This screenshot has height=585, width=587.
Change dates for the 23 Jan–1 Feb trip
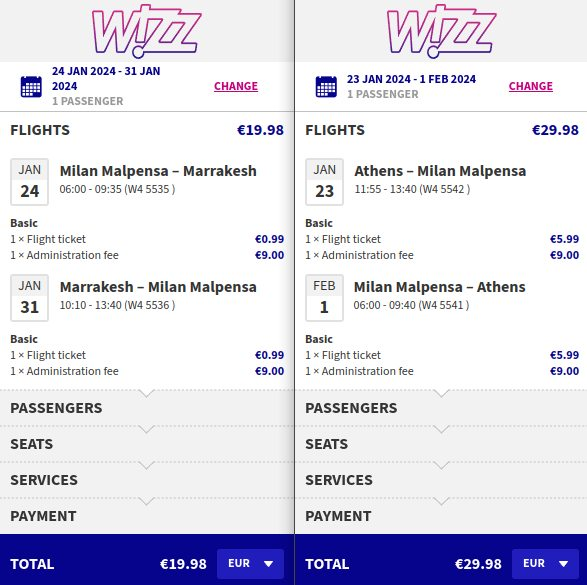coord(530,86)
